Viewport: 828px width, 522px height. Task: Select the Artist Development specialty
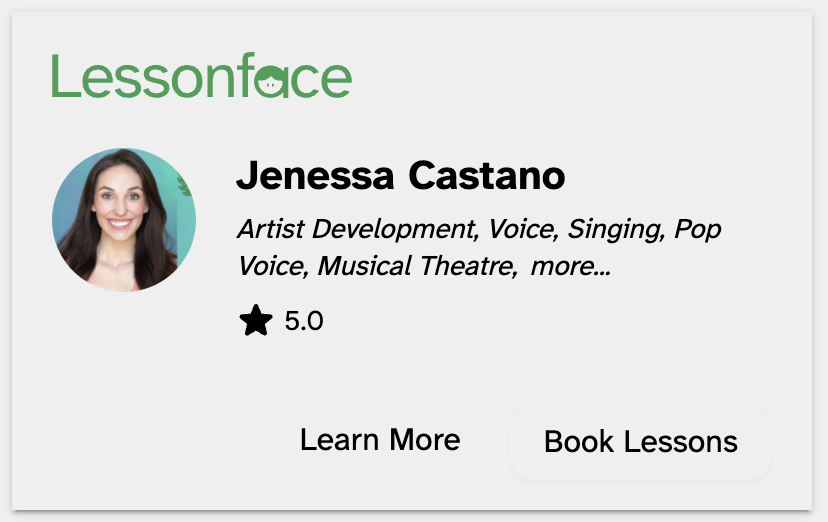[355, 229]
